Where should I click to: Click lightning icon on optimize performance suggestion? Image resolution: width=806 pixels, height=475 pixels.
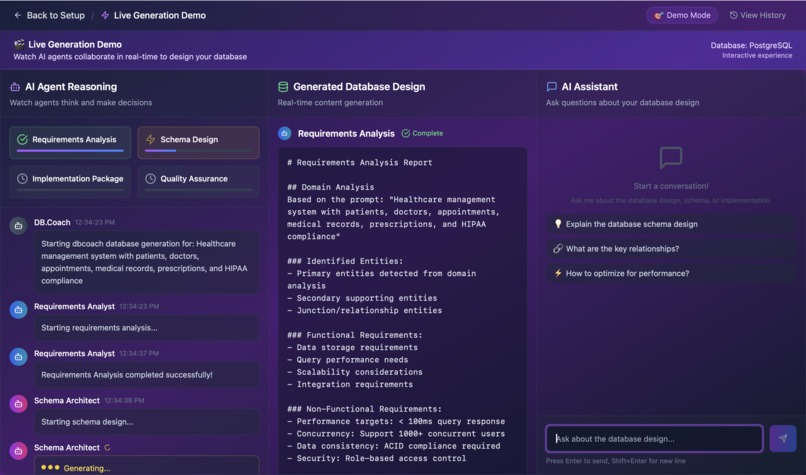point(558,273)
